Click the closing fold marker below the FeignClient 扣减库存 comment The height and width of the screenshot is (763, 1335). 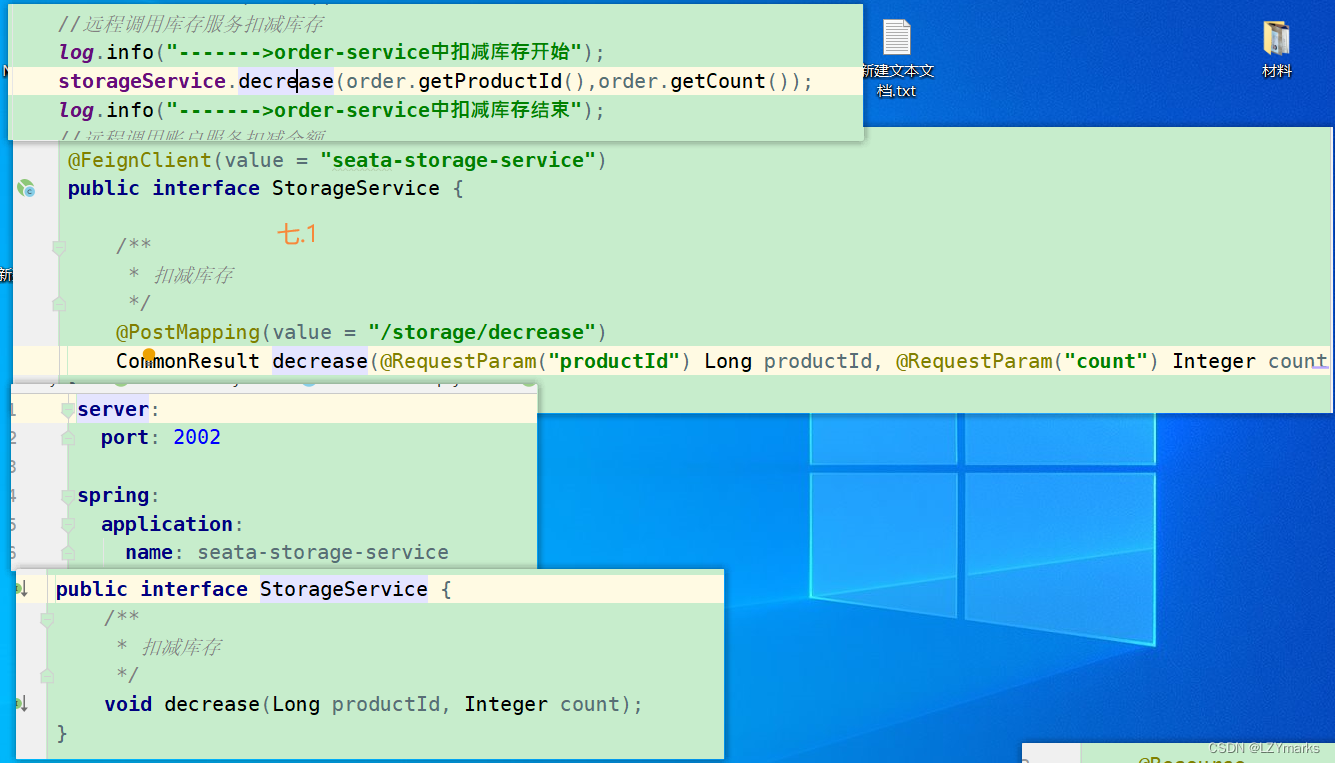tap(59, 303)
